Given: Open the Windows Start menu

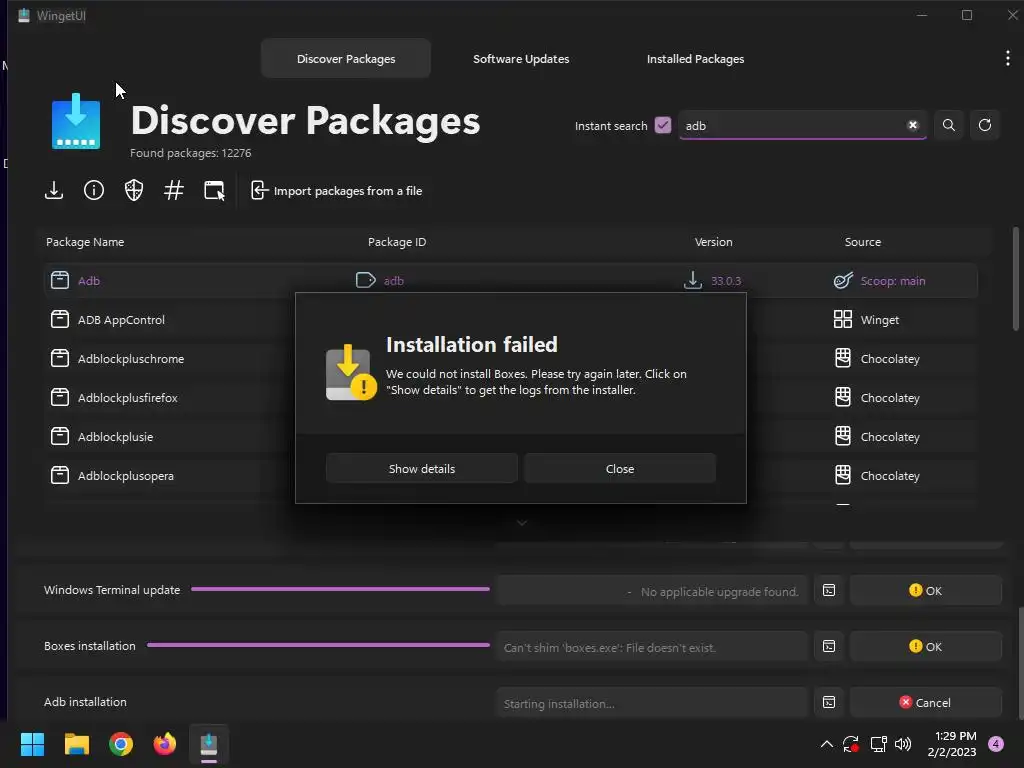Looking at the screenshot, I should (32, 744).
